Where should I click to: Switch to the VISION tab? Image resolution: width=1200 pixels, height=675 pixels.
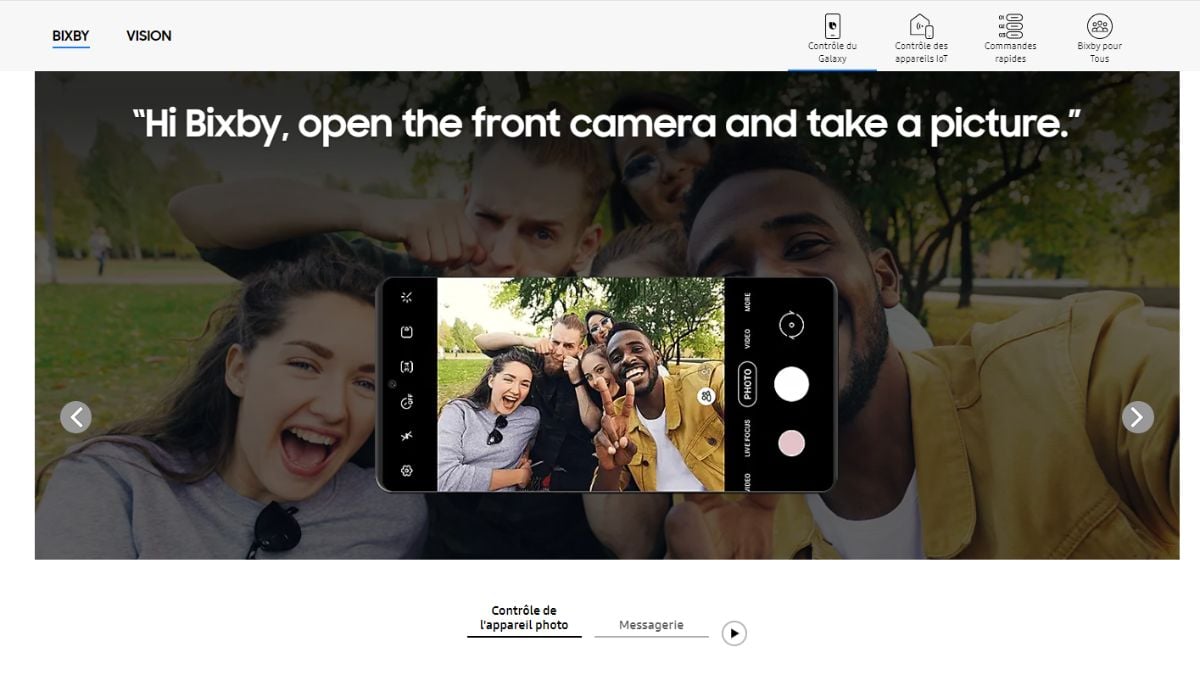(x=149, y=36)
